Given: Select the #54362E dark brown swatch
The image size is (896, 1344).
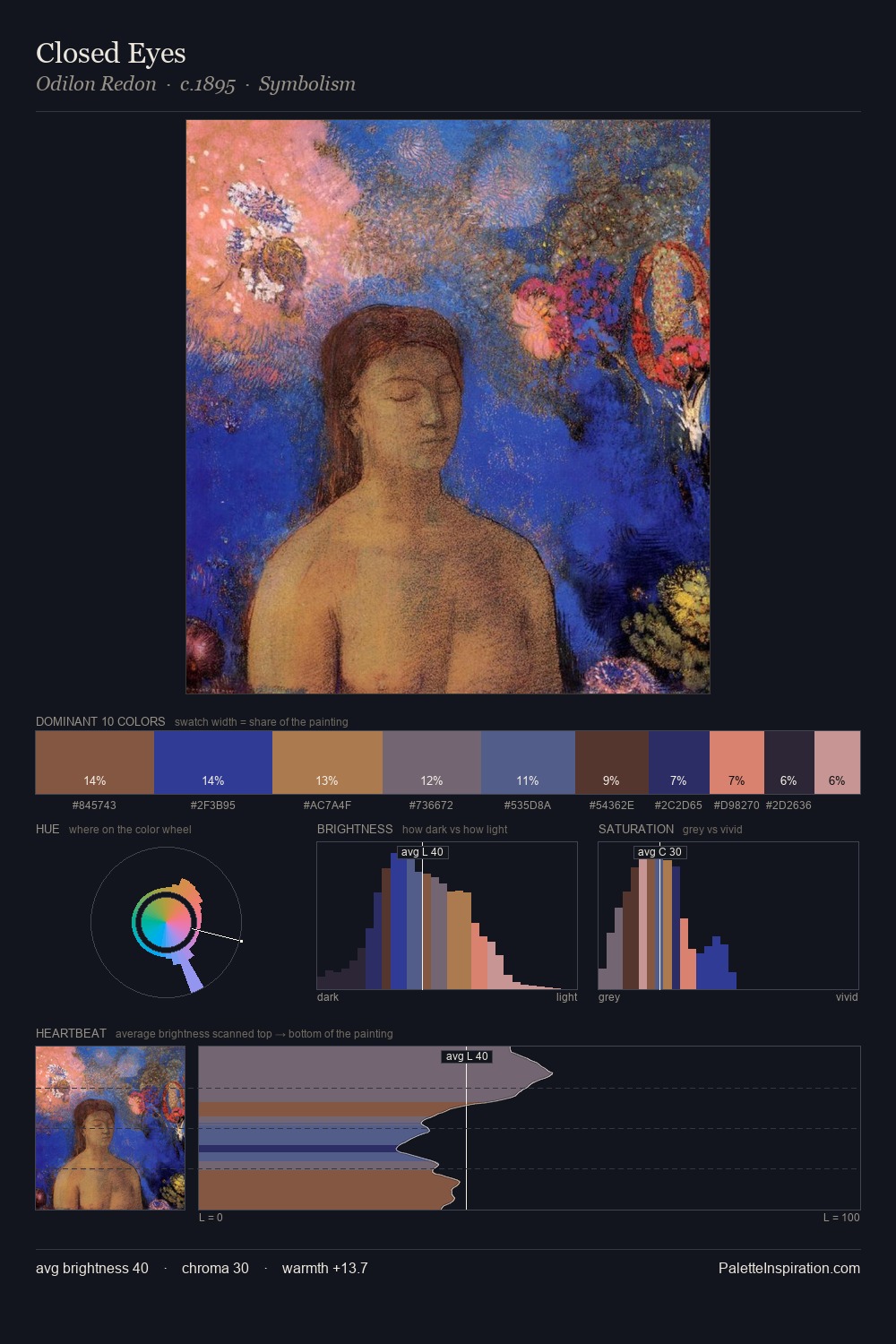Looking at the screenshot, I should [x=611, y=762].
